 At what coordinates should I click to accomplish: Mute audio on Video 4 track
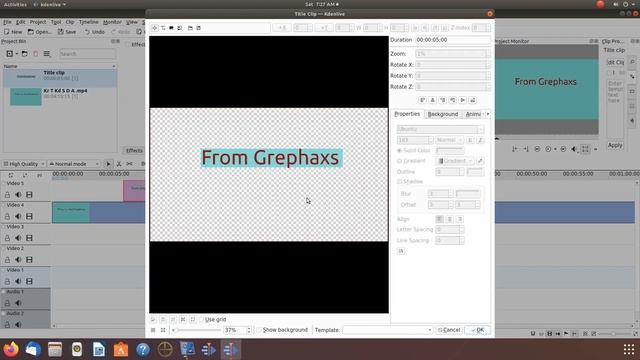(x=18, y=216)
